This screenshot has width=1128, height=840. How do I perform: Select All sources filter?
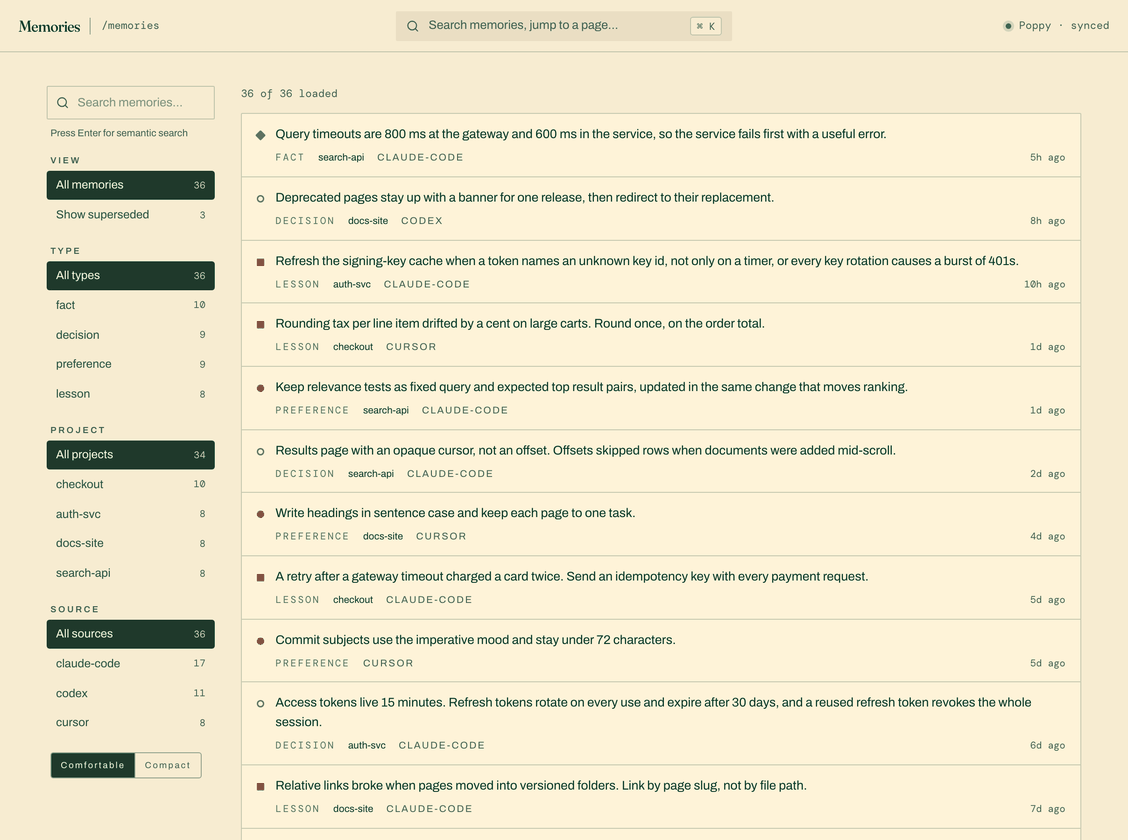point(130,634)
